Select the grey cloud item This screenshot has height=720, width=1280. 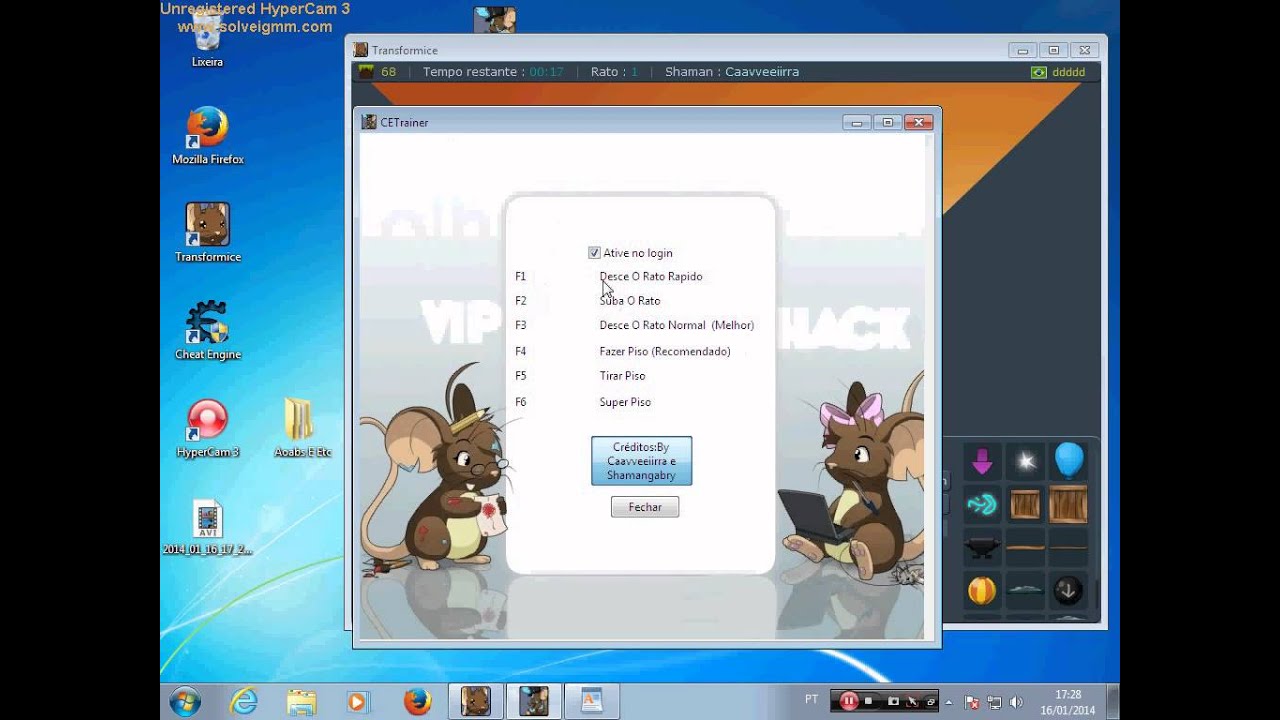pyautogui.click(x=1025, y=591)
